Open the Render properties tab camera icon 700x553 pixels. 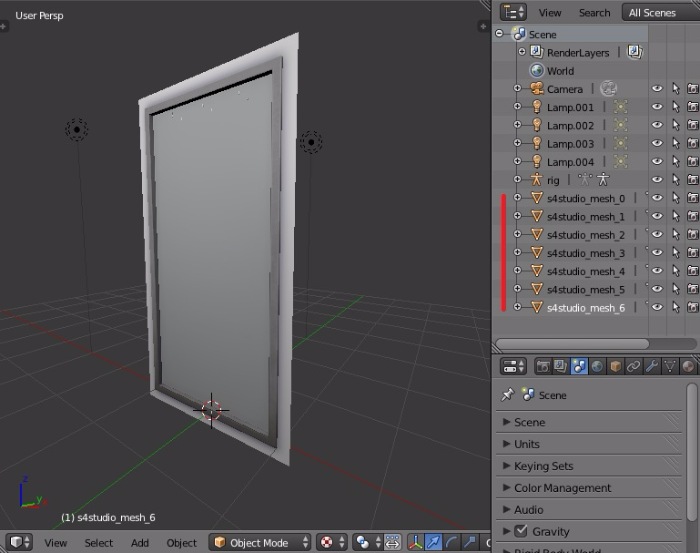pos(543,366)
